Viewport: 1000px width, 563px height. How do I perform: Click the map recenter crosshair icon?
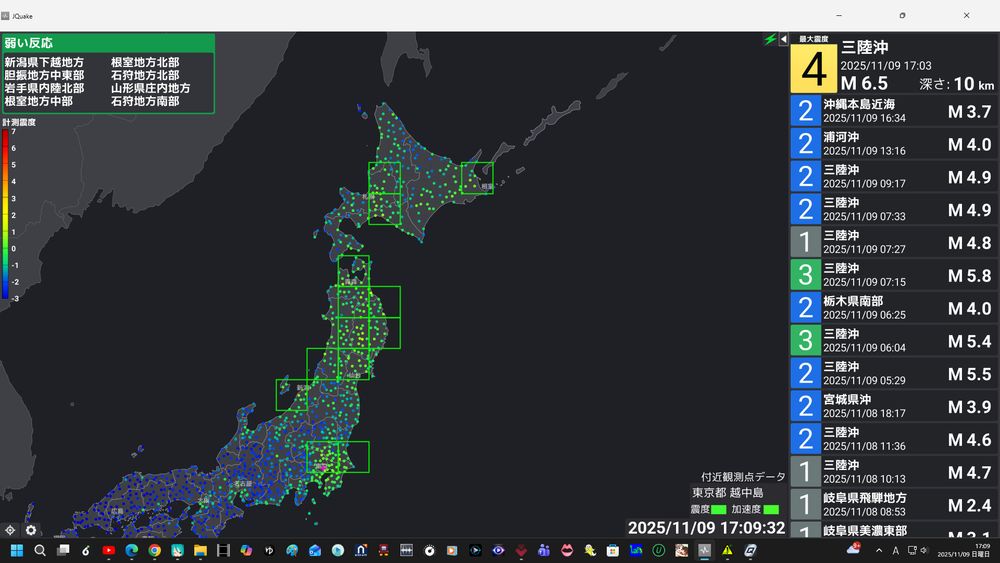point(10,530)
